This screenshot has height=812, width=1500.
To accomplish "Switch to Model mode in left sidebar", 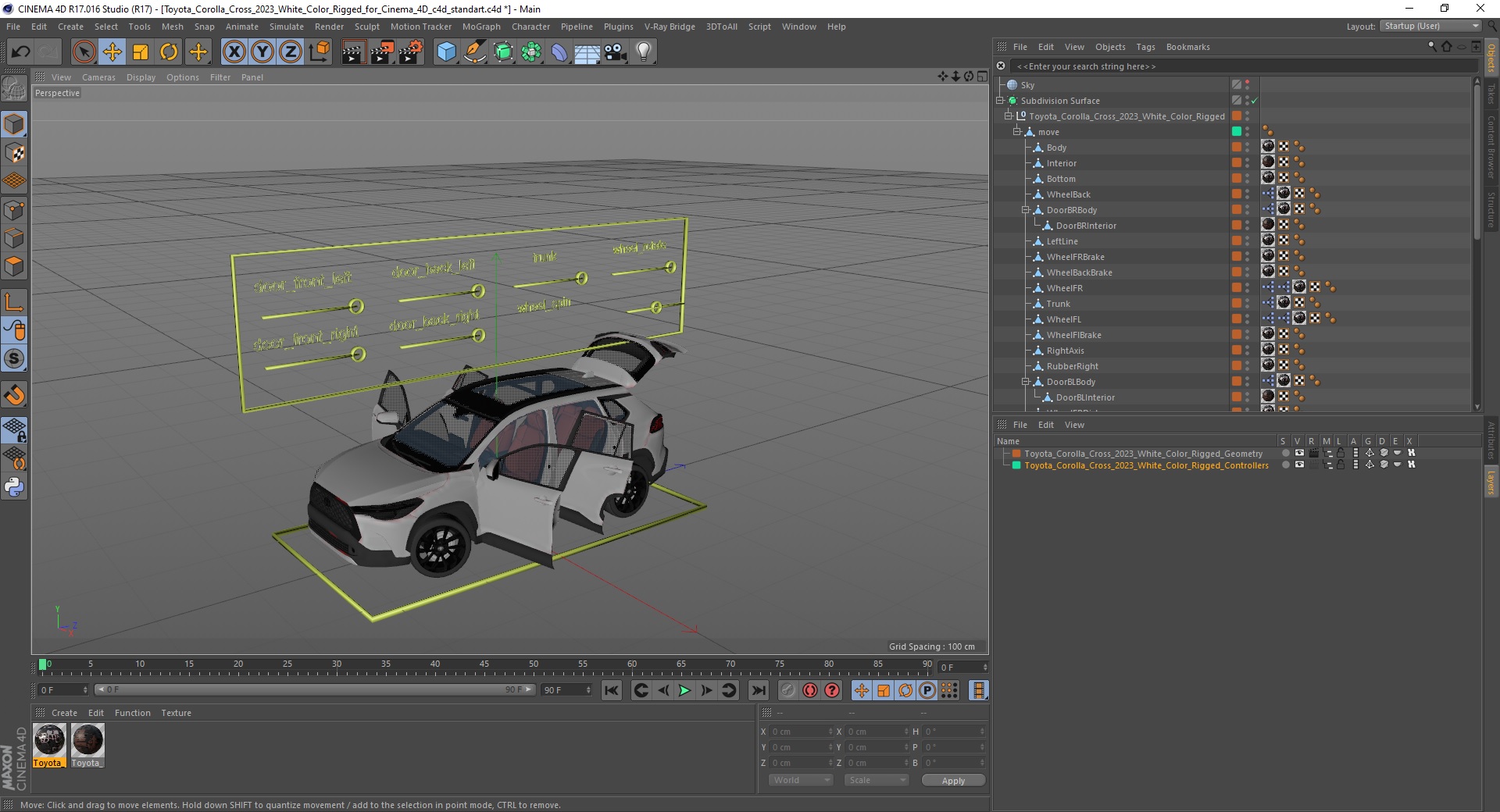I will 14,125.
